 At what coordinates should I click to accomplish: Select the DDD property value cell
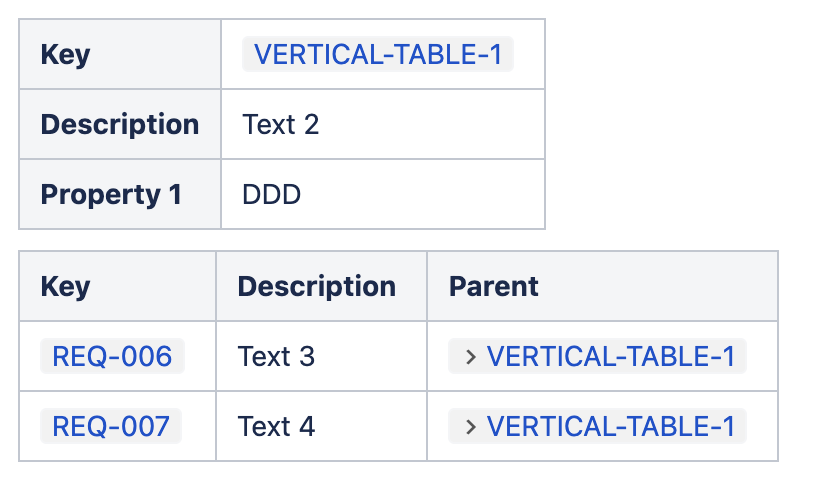click(x=272, y=195)
